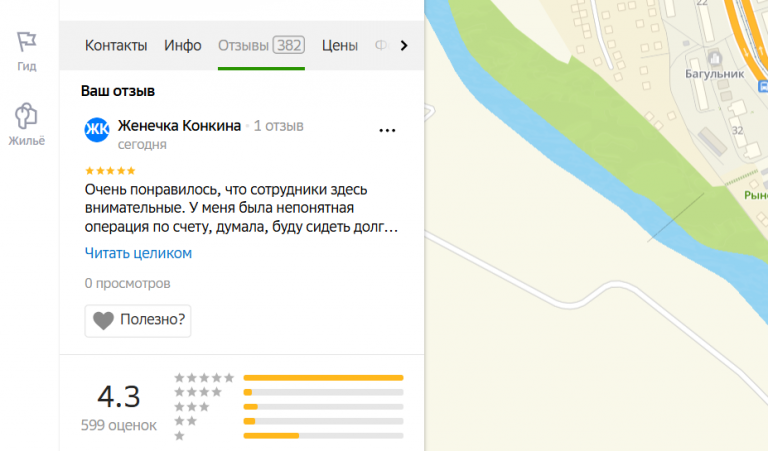This screenshot has height=451, width=768.
Task: Click the 1 отзыв count beside name
Action: 278,126
